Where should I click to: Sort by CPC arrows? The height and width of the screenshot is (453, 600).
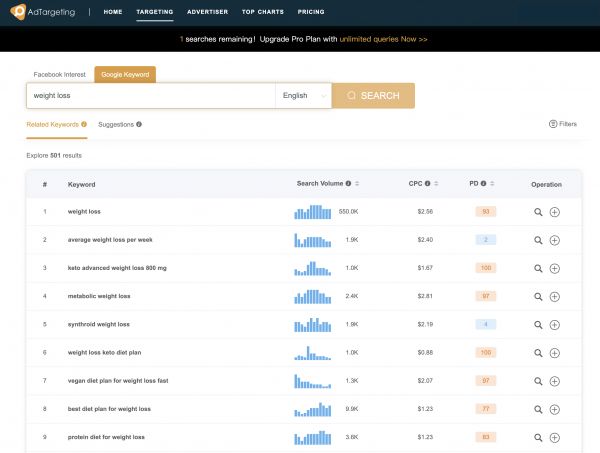[436, 183]
